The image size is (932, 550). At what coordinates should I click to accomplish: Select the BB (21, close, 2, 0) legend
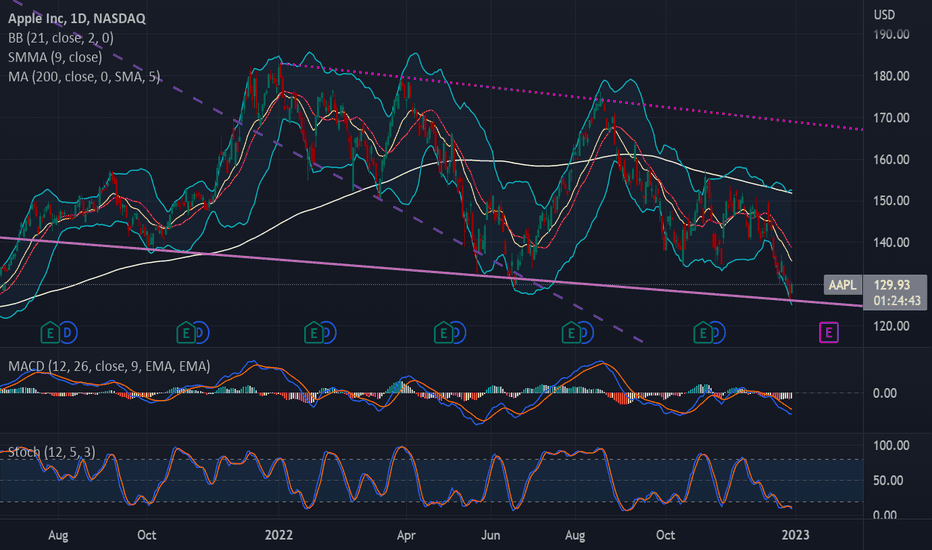61,38
